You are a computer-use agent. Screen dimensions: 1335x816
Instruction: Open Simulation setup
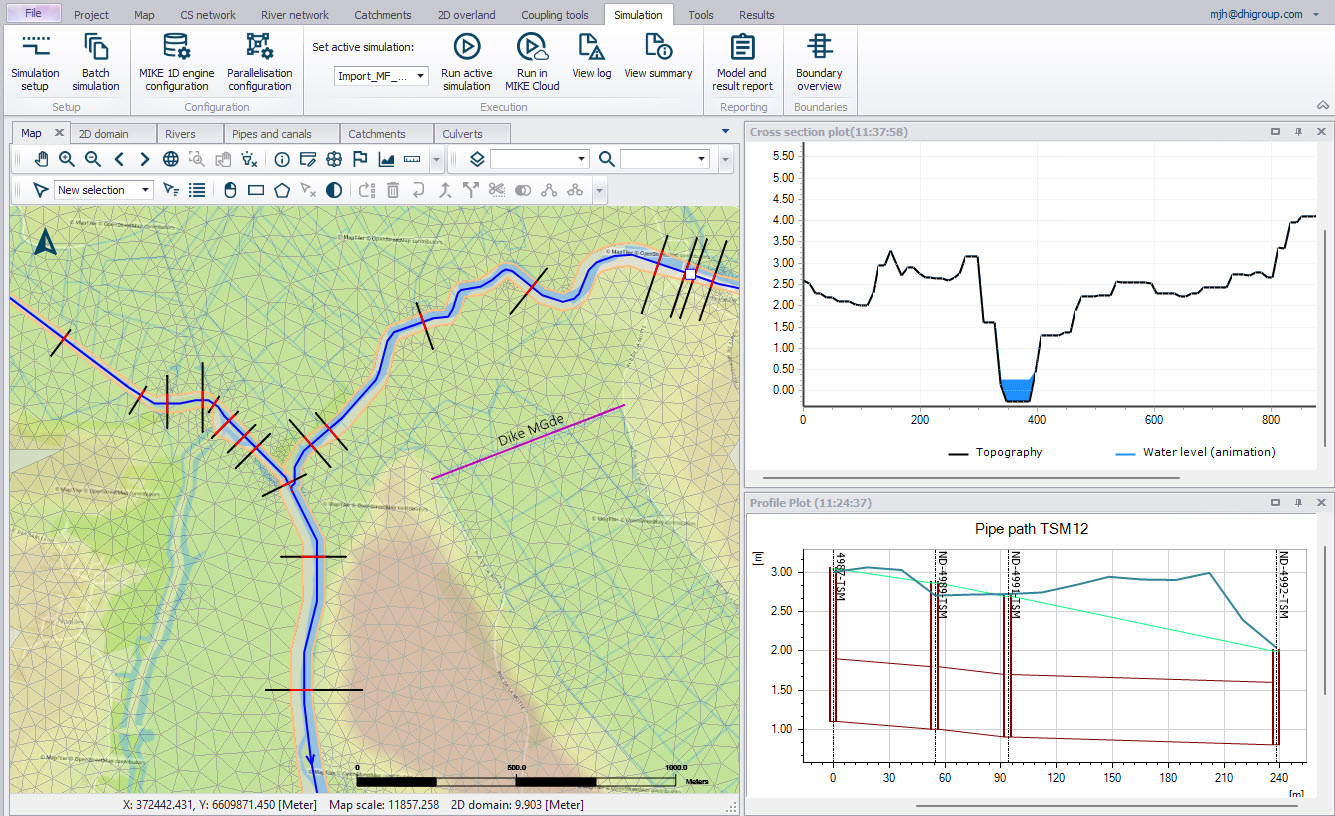pos(35,60)
